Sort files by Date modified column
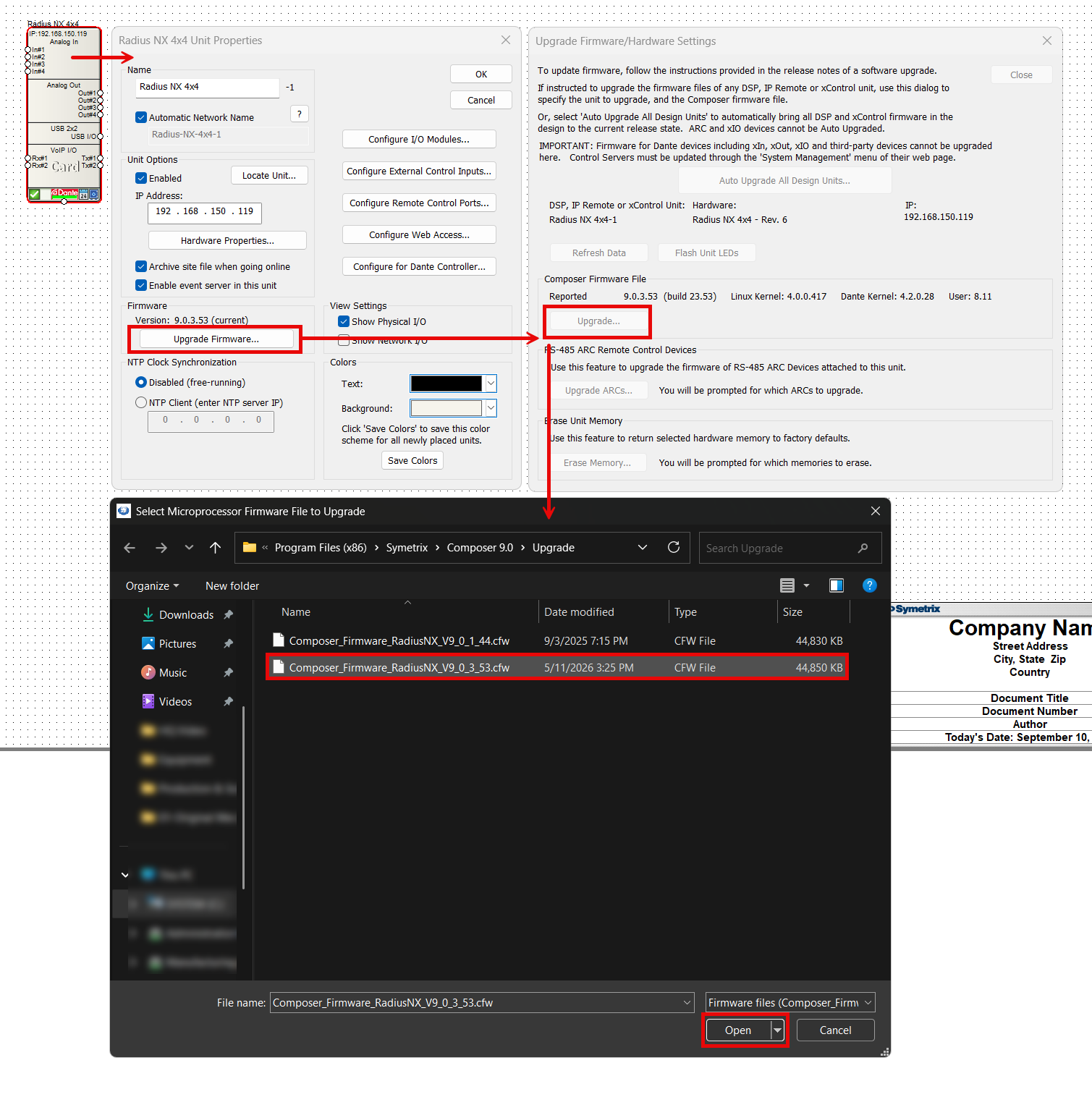Image resolution: width=1092 pixels, height=1097 pixels. coord(604,612)
